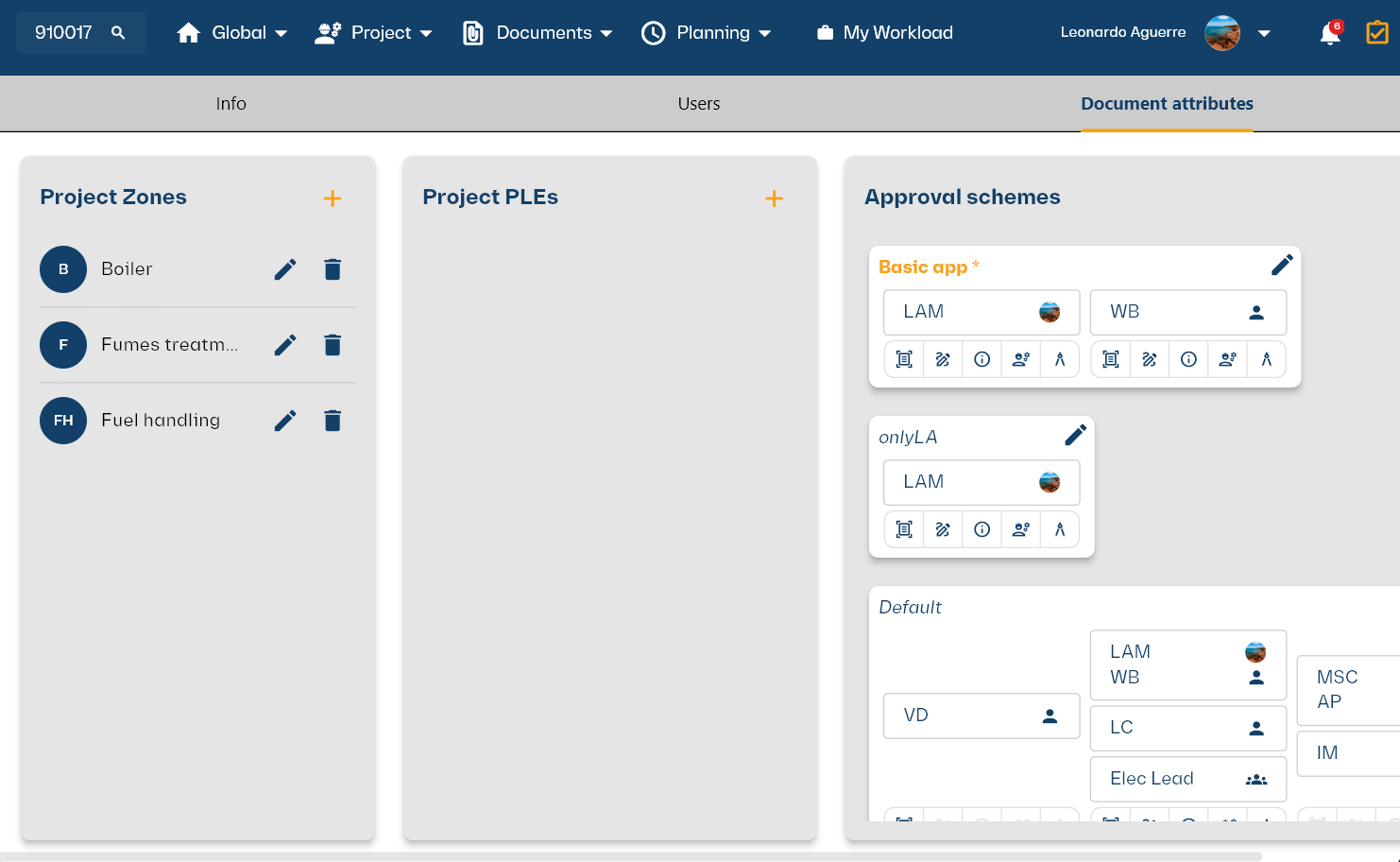1400x862 pixels.
Task: Open the Planning dropdown menu
Action: 706,33
